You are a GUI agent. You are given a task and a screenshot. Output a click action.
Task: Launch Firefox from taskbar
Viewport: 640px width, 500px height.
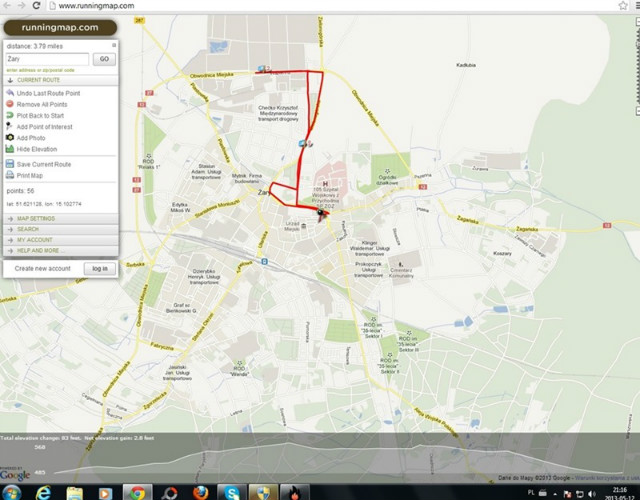pos(200,493)
